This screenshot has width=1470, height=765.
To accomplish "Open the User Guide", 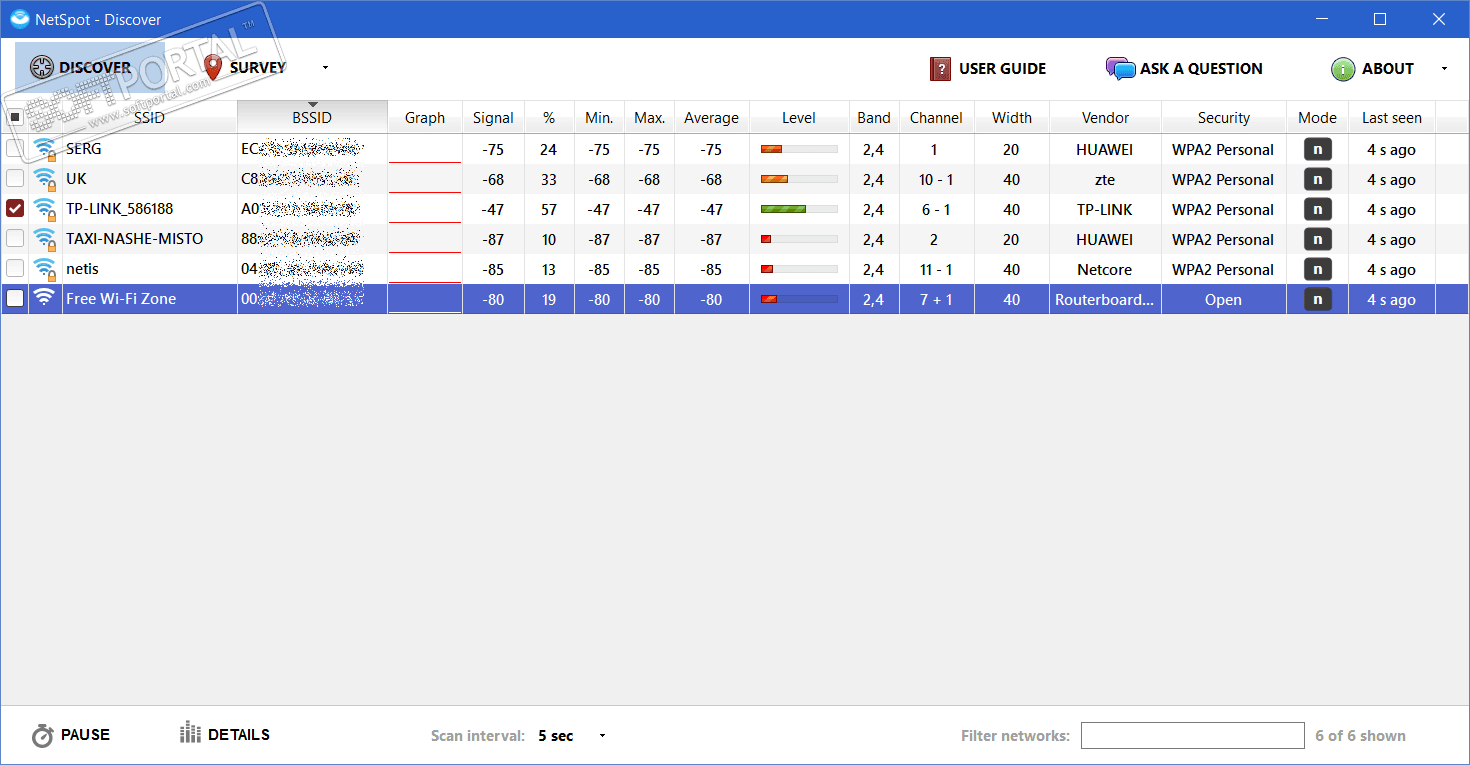I will [988, 69].
